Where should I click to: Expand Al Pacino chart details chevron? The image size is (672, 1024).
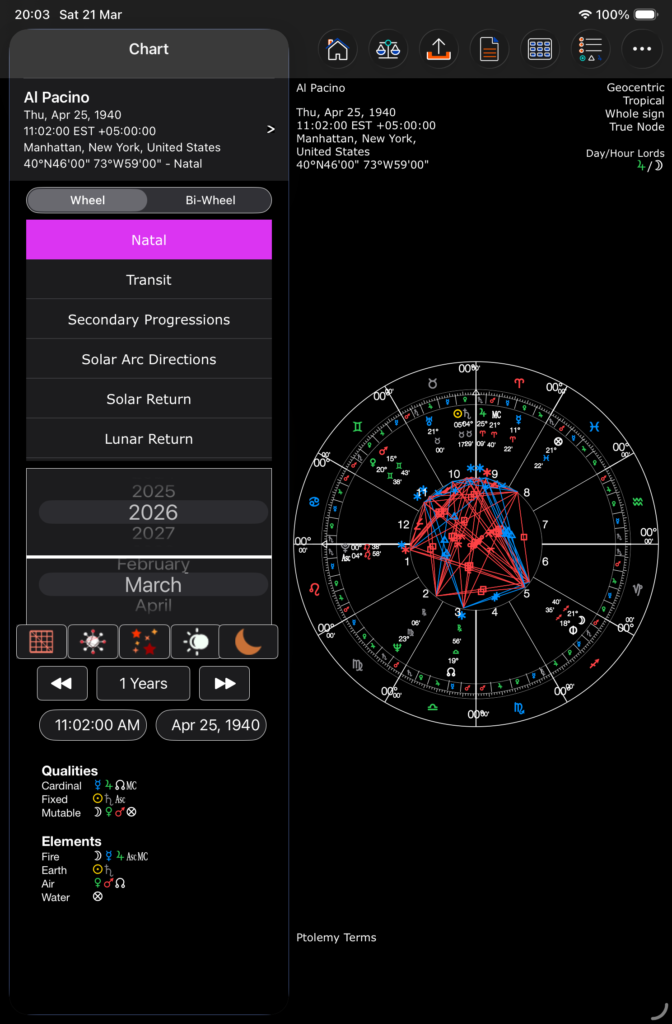click(x=270, y=130)
